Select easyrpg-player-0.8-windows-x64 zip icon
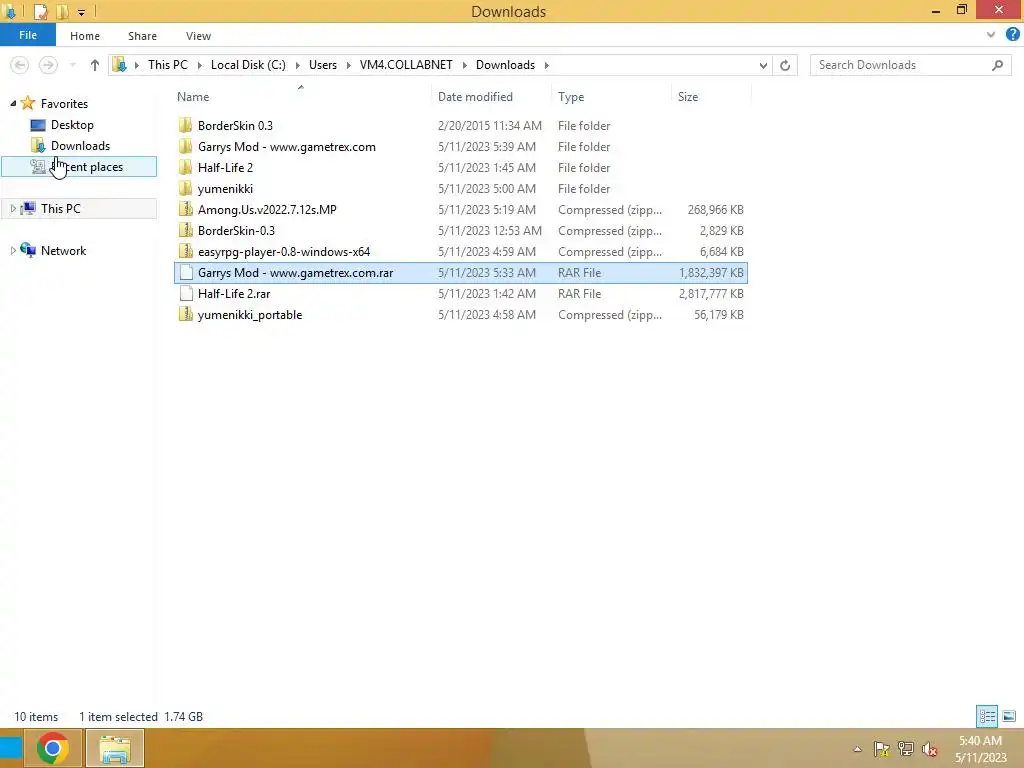 pos(185,251)
